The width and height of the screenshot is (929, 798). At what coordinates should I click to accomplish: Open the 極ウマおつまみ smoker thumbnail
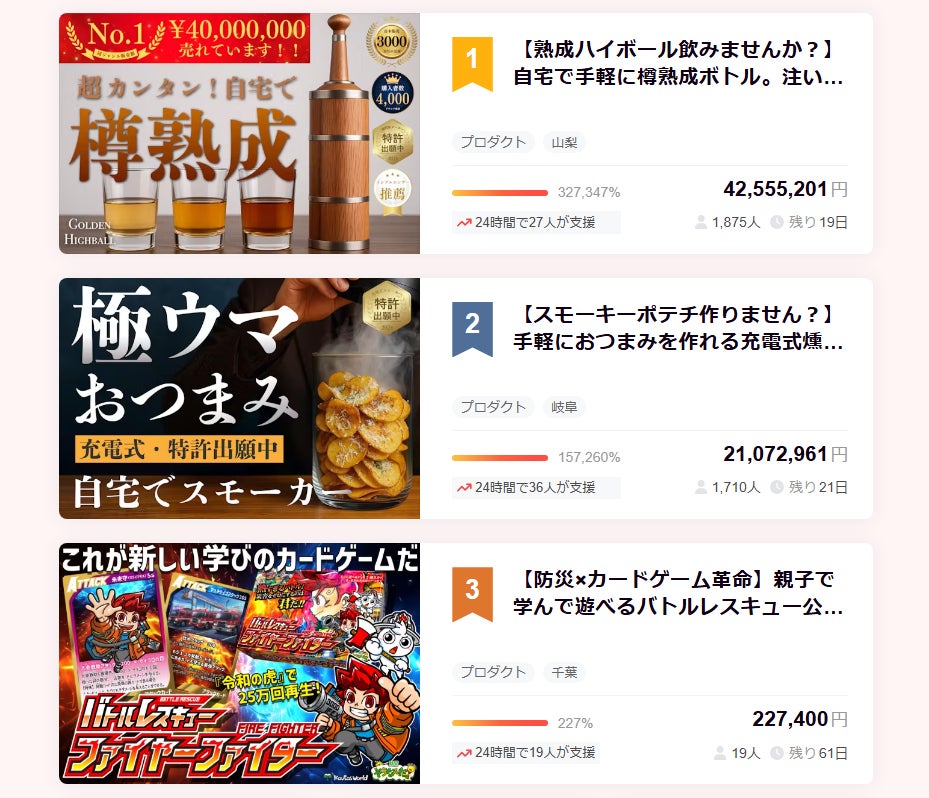click(239, 398)
